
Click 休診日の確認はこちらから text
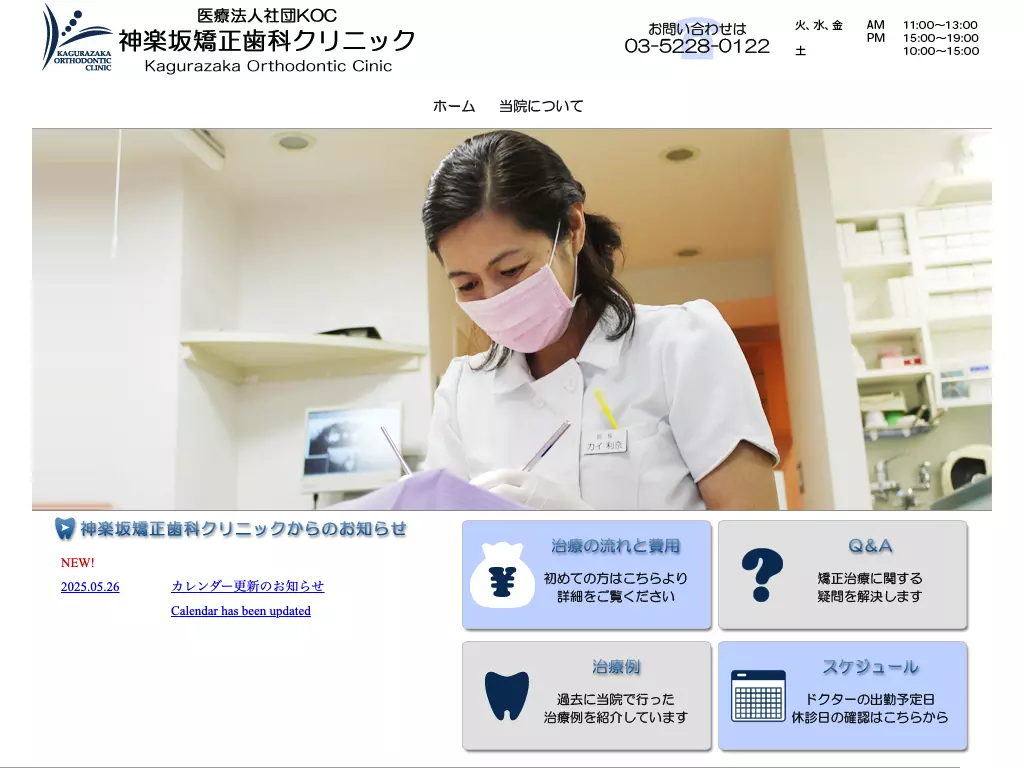pyautogui.click(x=869, y=717)
